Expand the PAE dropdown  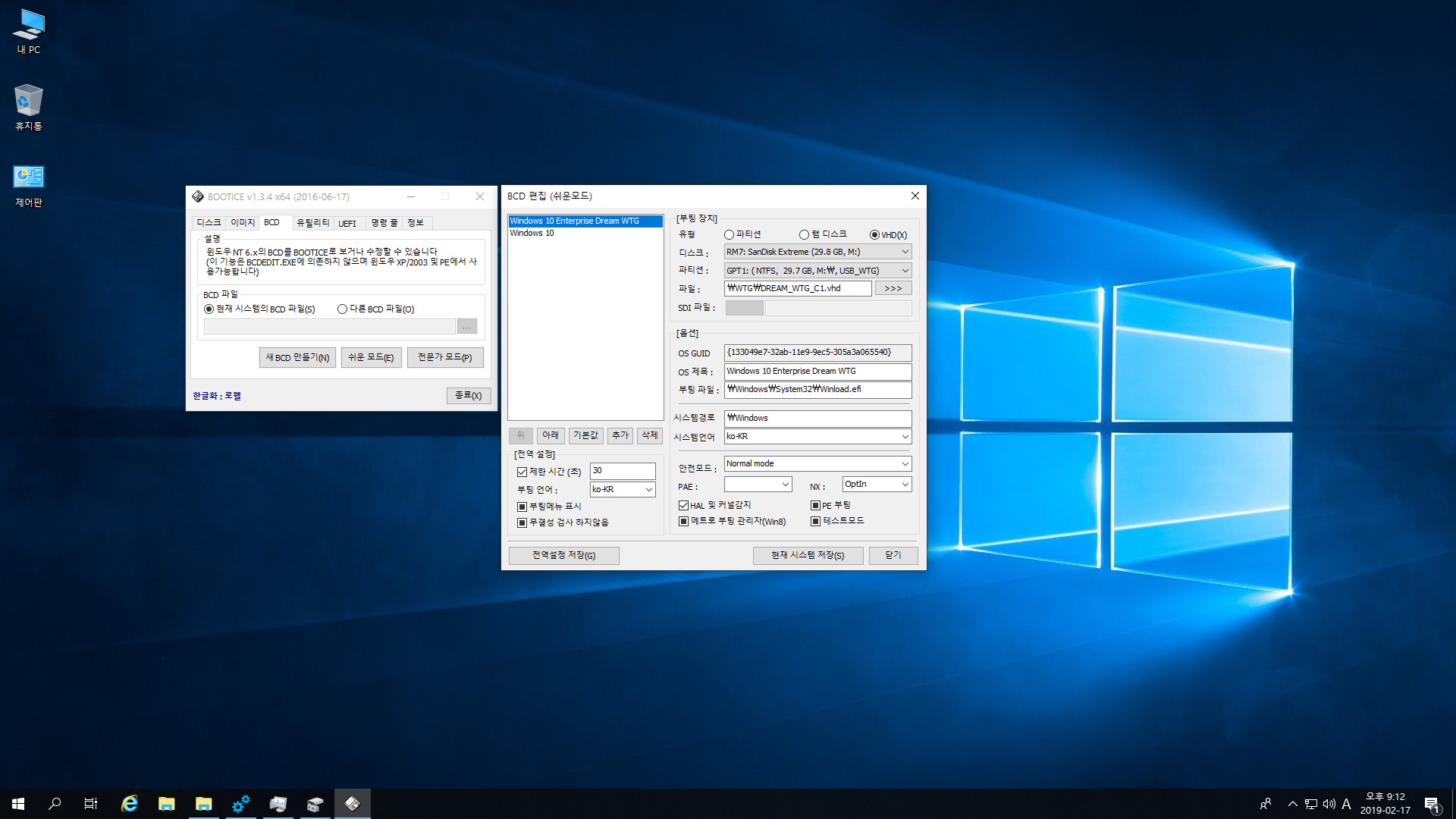[x=758, y=484]
